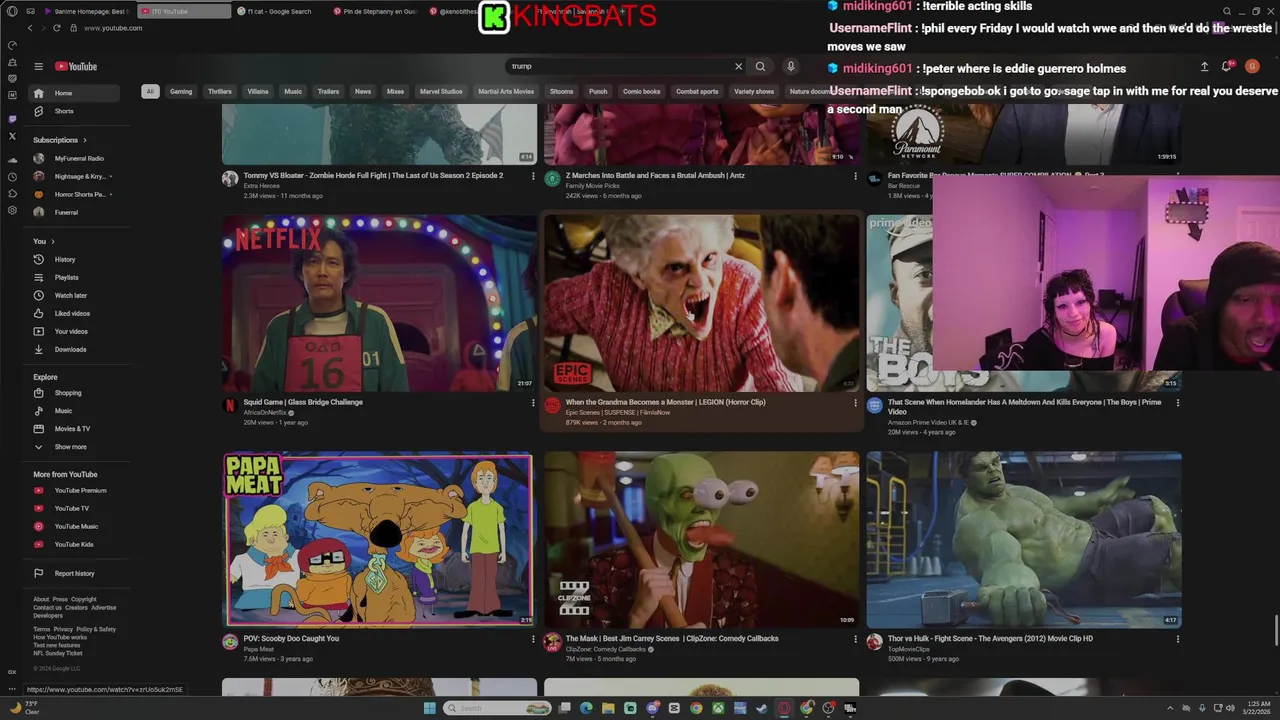Open the YouTube hamburger guide menu

point(38,66)
